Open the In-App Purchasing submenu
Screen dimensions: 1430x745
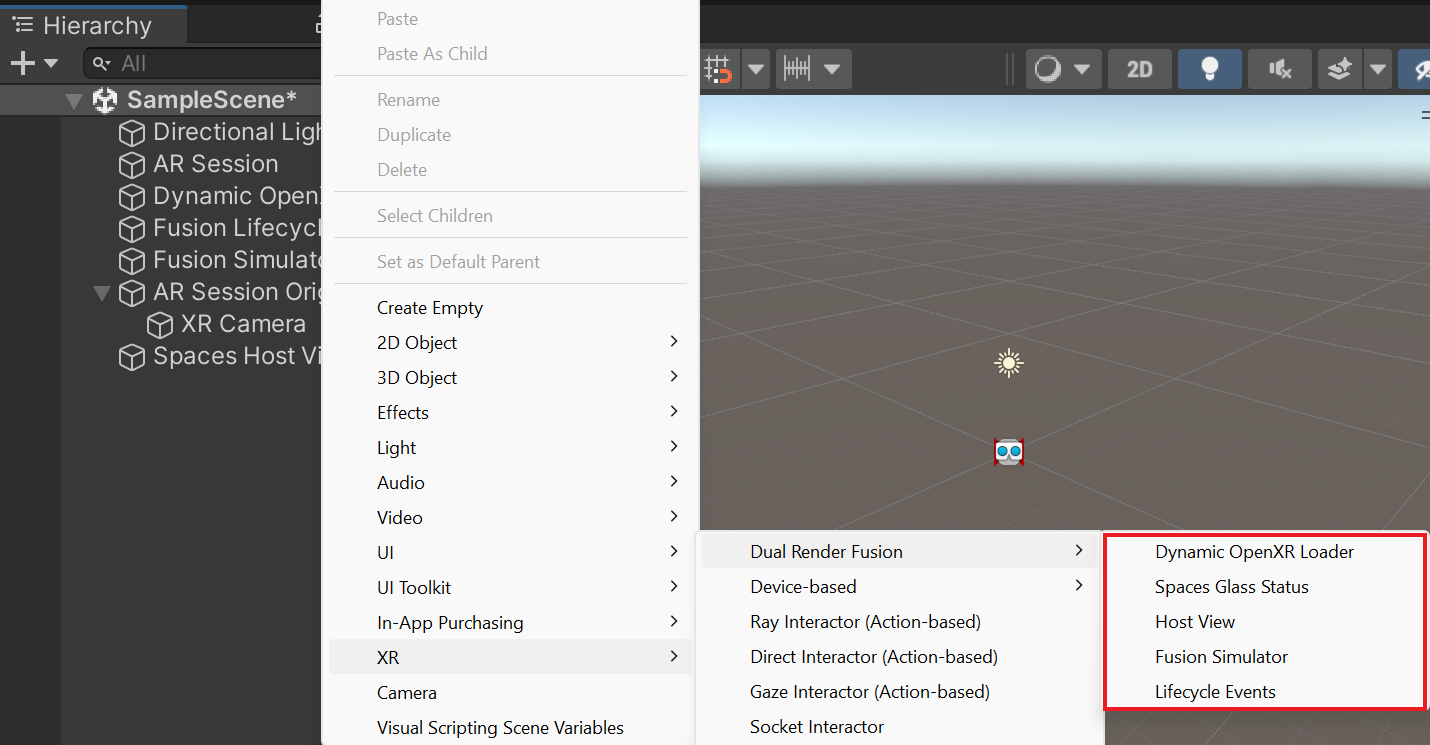pos(509,623)
